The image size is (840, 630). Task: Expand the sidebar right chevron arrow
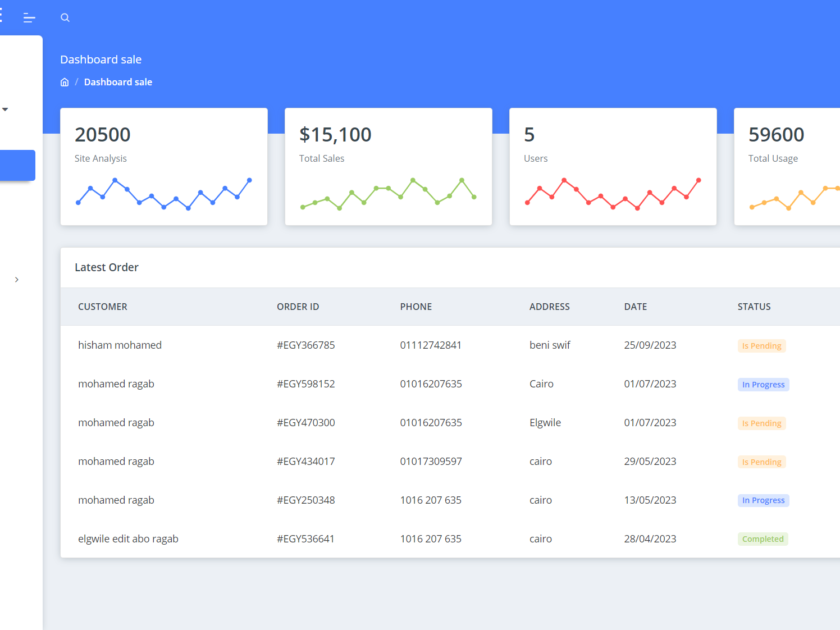(x=16, y=280)
